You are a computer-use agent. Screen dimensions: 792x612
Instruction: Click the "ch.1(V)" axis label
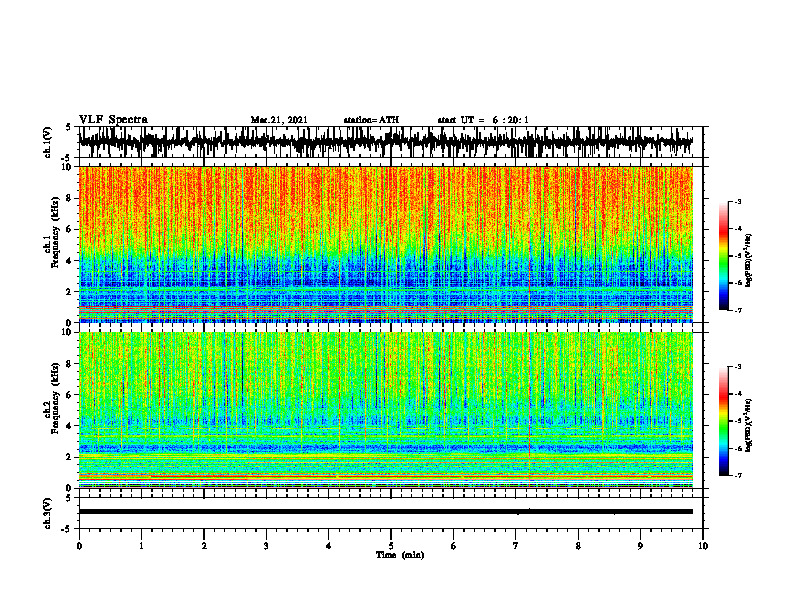(x=48, y=142)
